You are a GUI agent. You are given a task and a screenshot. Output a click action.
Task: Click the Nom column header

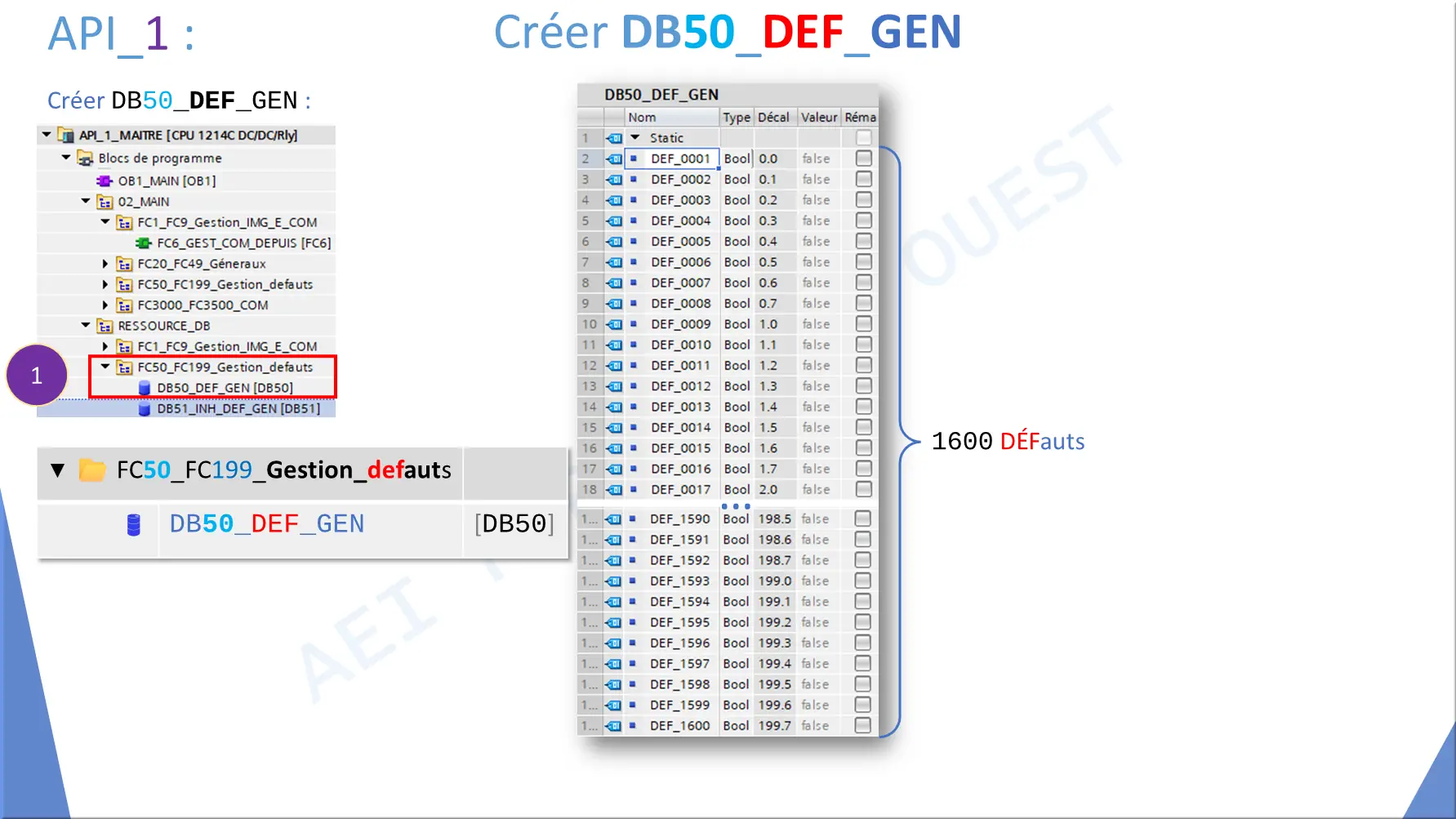672,118
